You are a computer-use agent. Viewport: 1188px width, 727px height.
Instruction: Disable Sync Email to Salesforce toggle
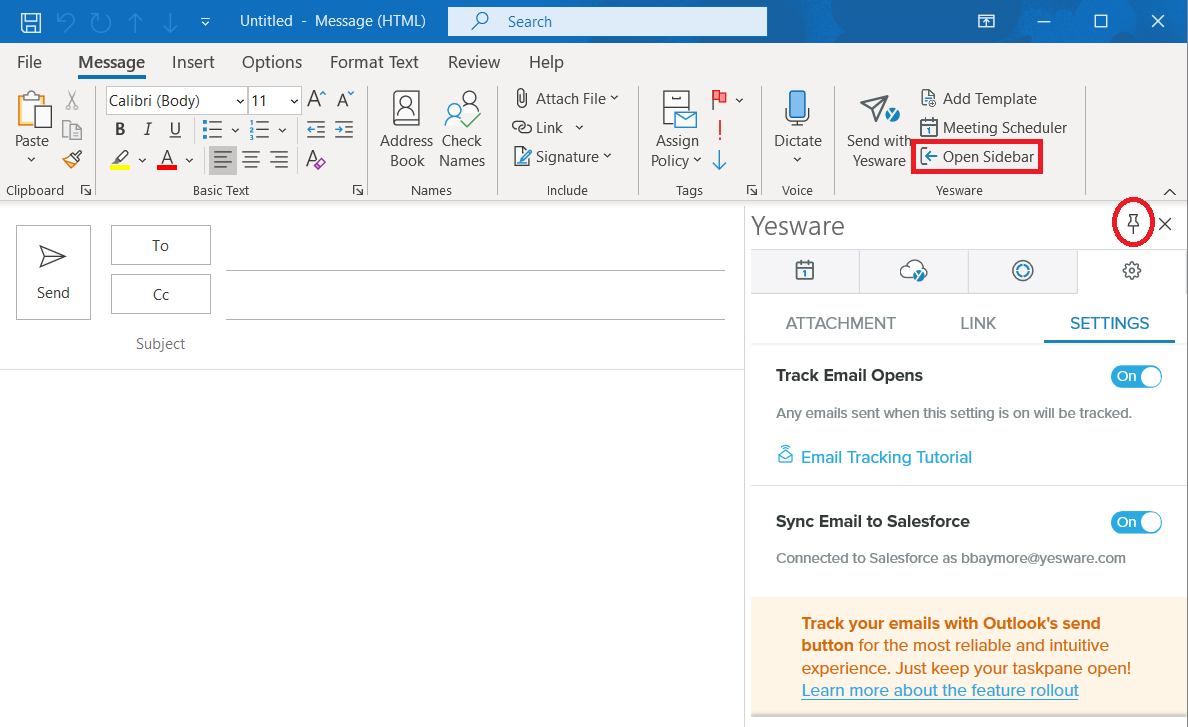[x=1136, y=522]
